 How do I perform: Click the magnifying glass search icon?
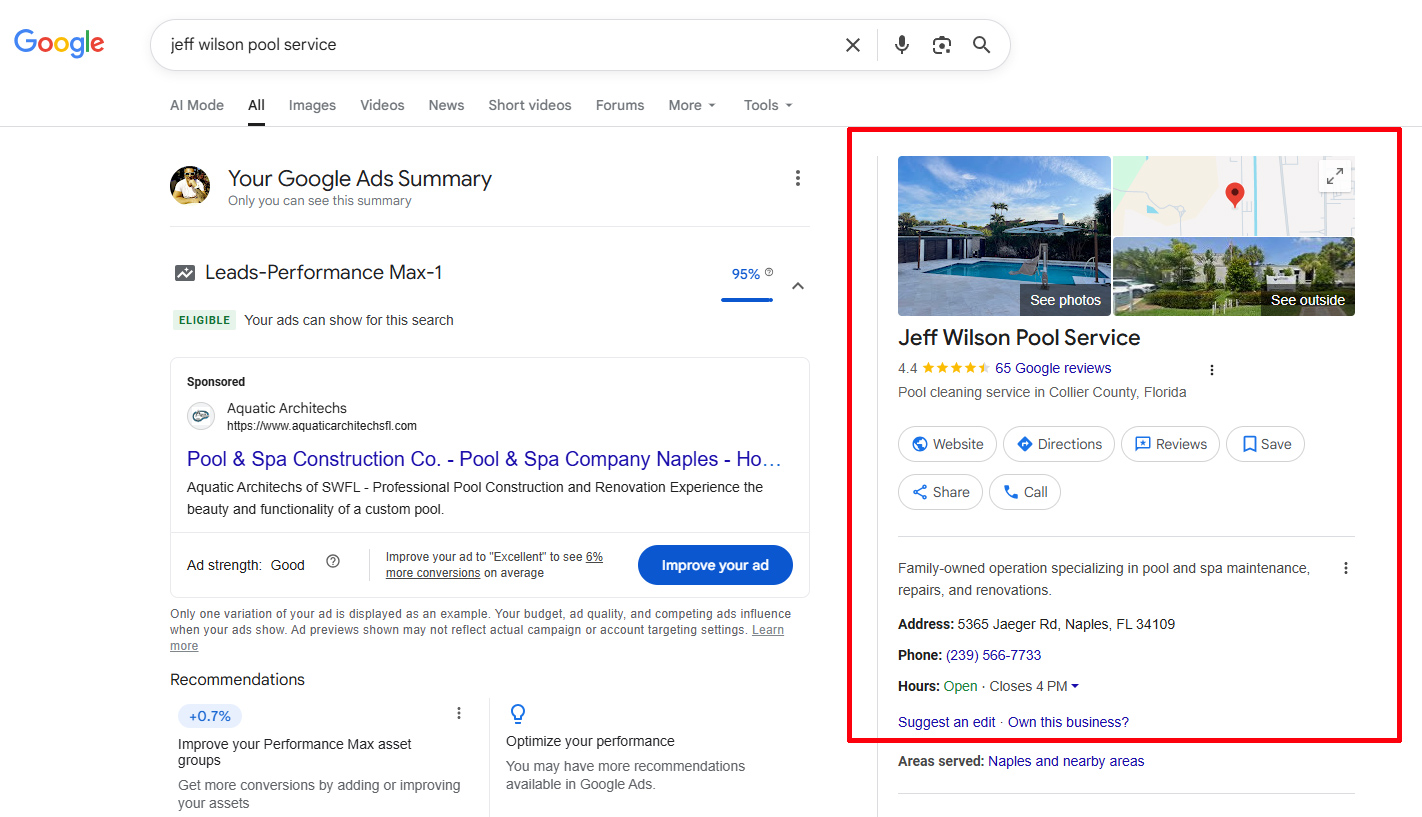click(981, 45)
